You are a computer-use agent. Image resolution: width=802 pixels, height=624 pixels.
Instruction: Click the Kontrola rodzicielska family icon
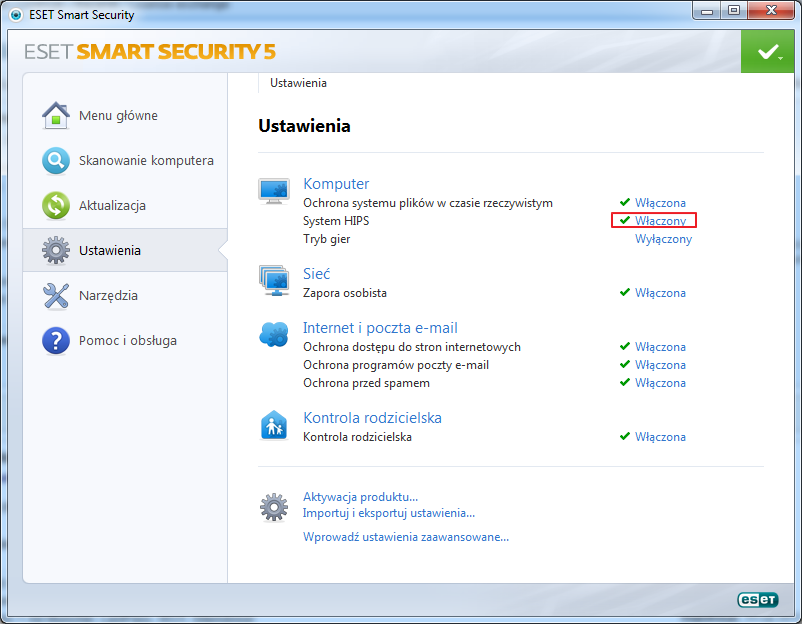point(274,425)
